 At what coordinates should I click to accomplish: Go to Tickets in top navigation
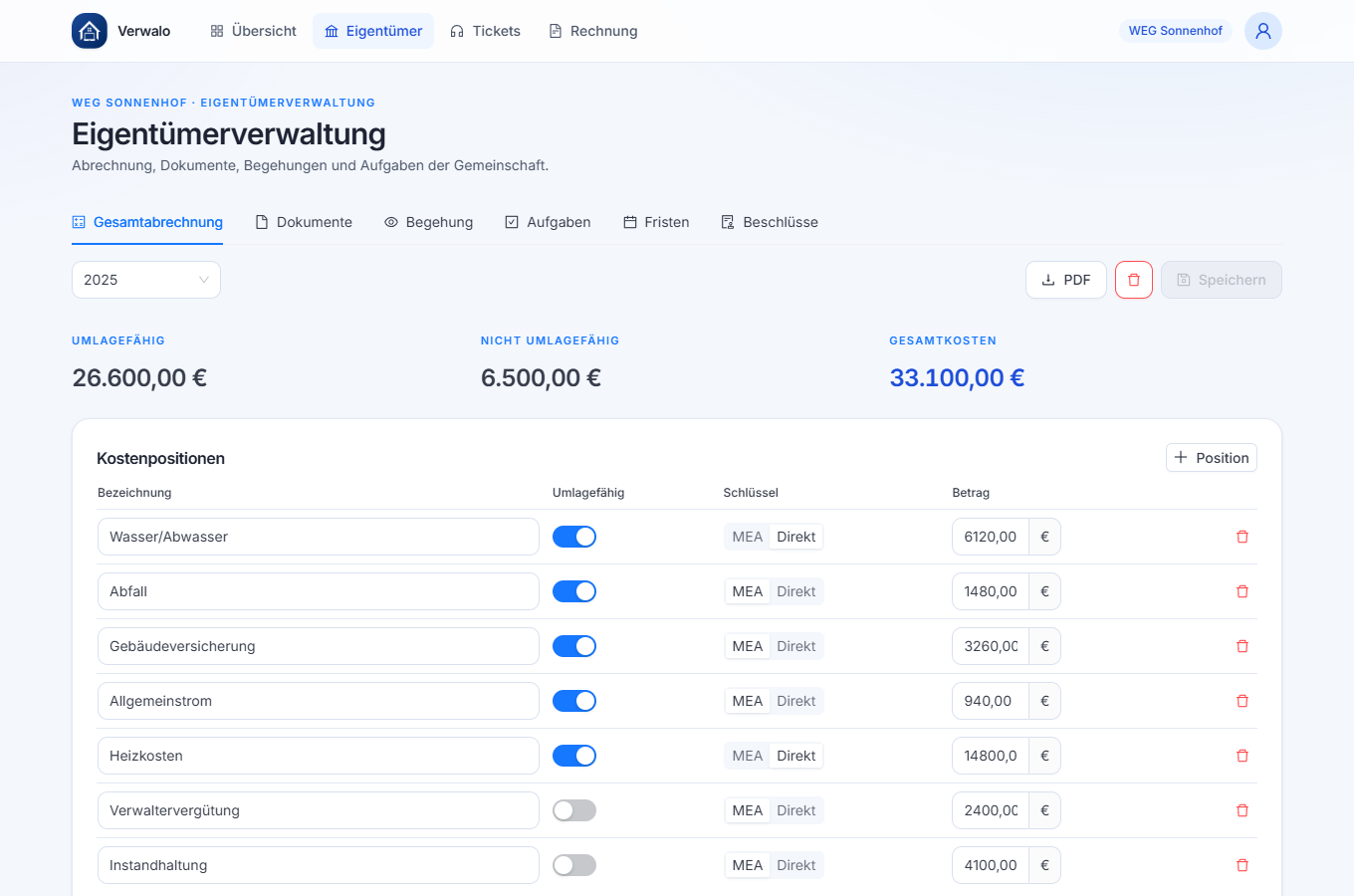485,31
